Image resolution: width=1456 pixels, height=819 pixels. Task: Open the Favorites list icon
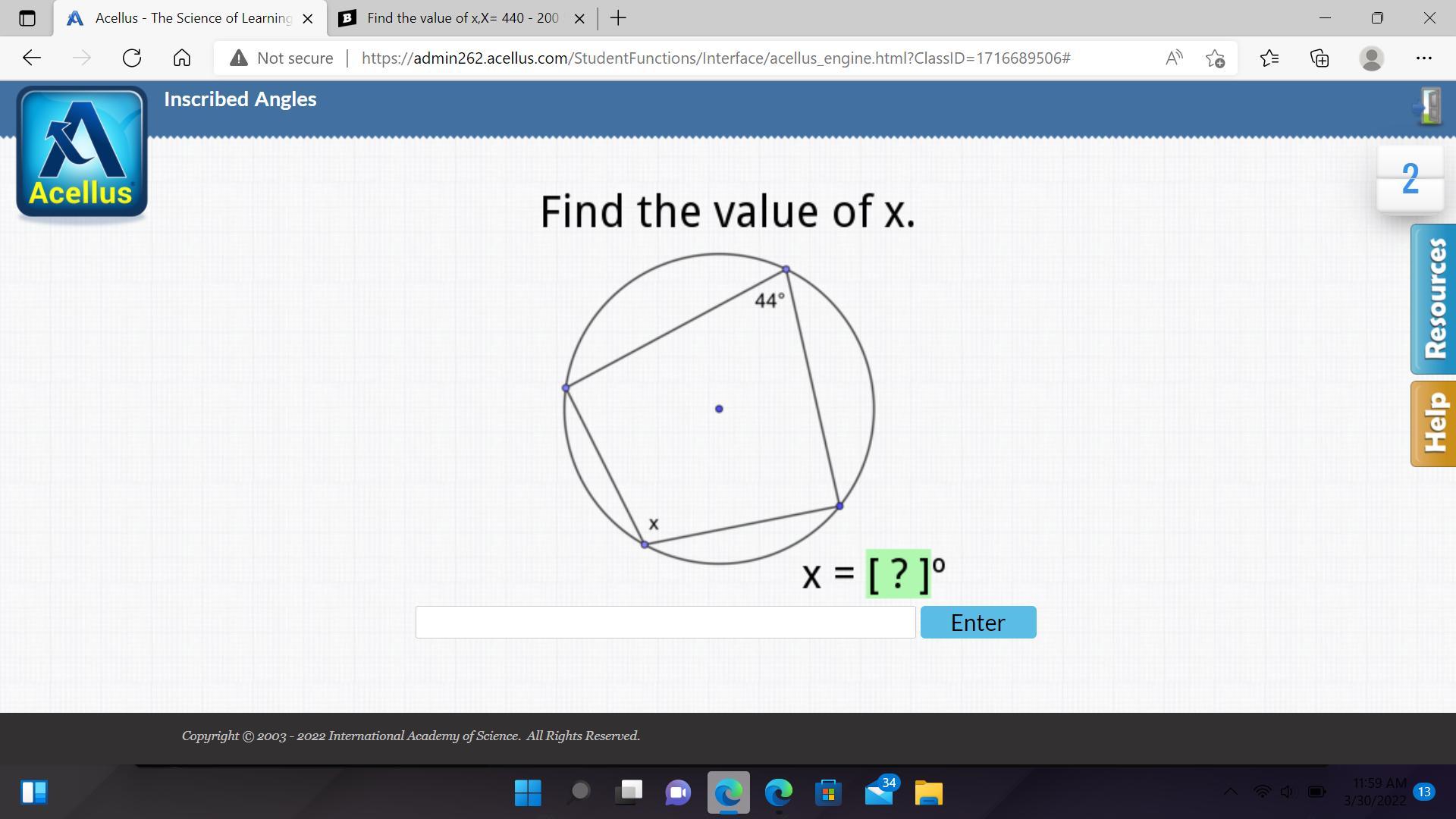pos(1269,58)
